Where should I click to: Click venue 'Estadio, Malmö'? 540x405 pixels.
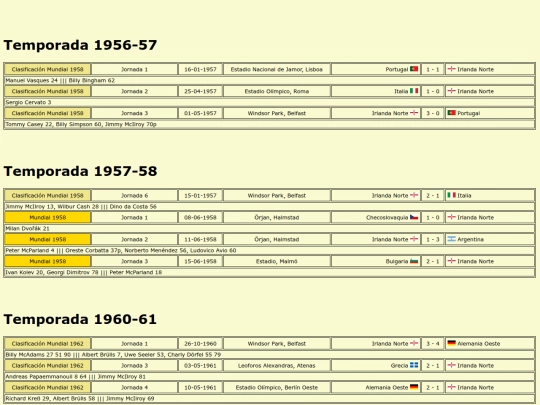click(277, 261)
